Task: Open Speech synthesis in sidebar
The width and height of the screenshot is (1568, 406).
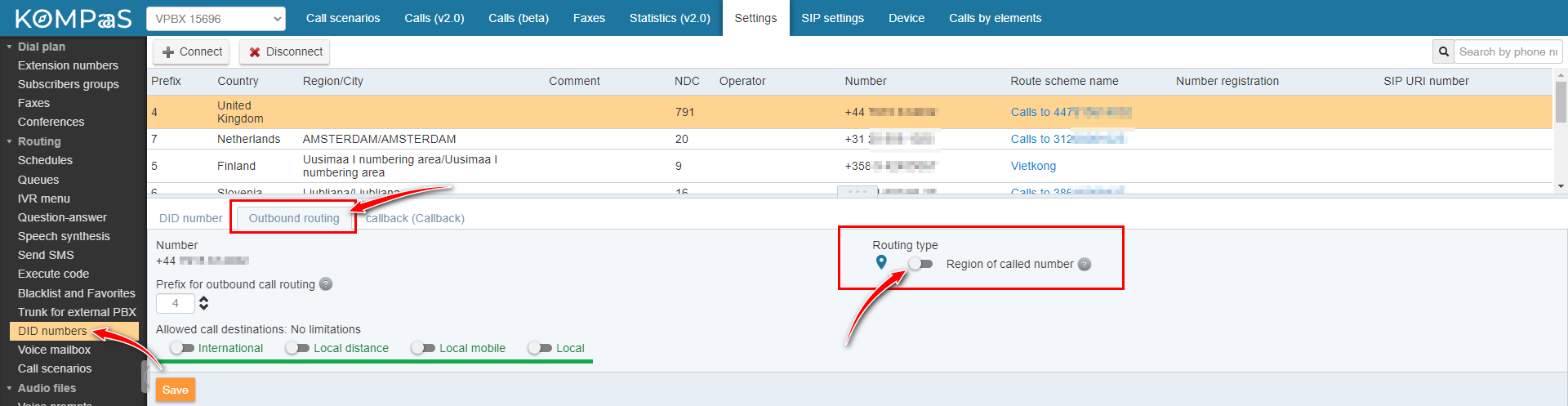Action: pos(64,236)
